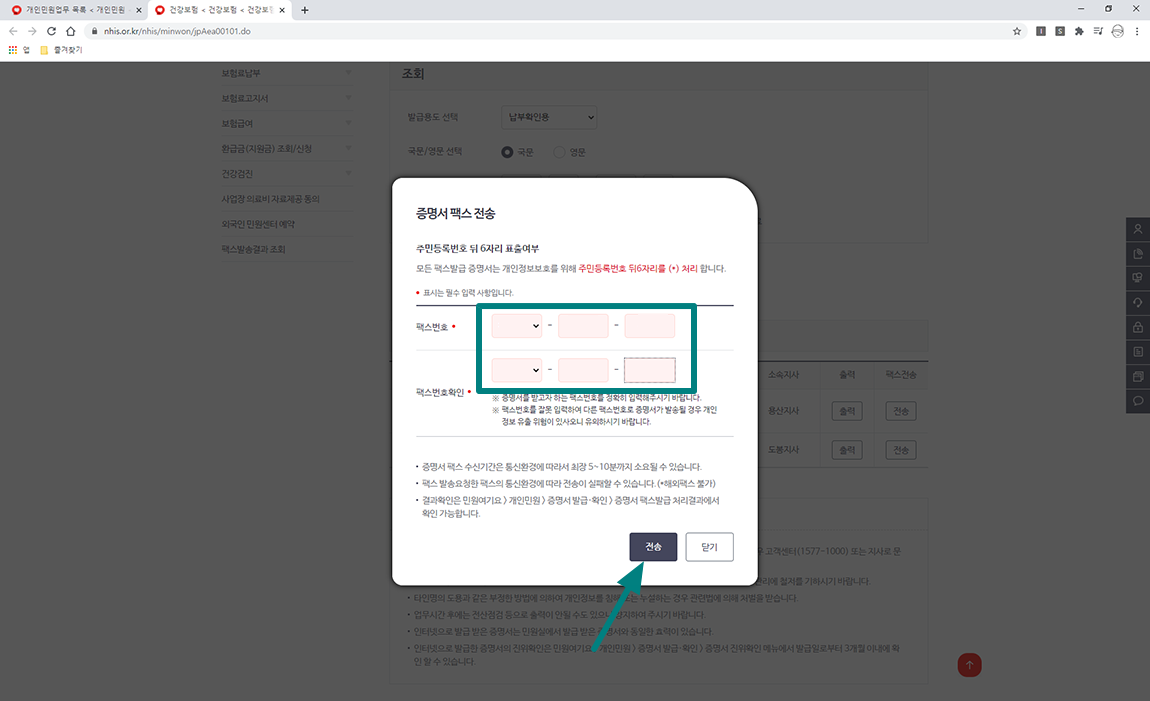Open 팩스발송결과 조회 menu item
The width and height of the screenshot is (1150, 701).
(254, 249)
